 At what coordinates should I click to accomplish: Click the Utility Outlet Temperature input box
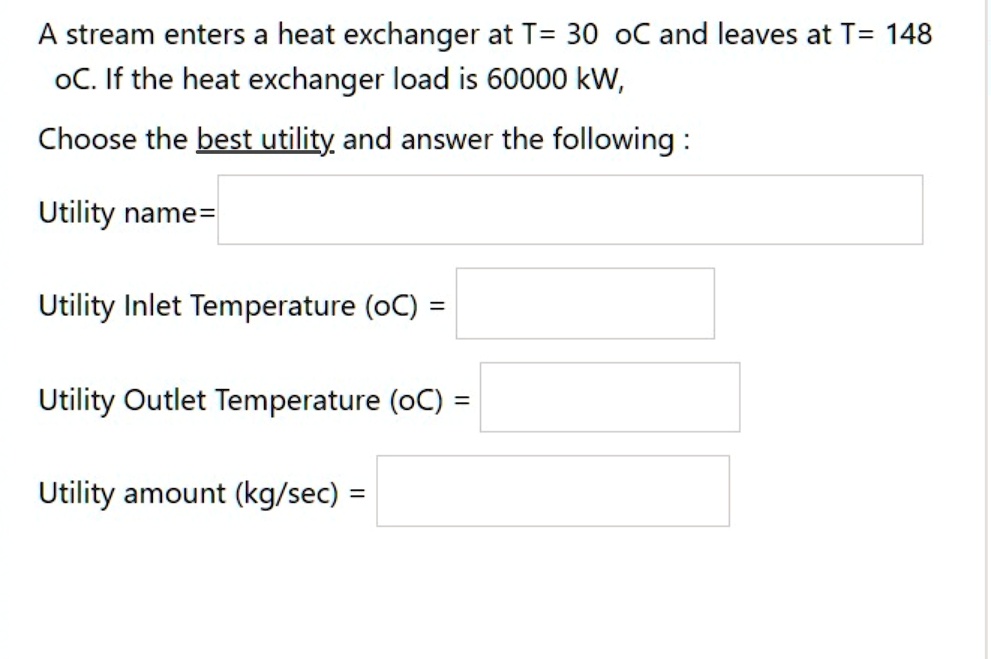coord(610,397)
